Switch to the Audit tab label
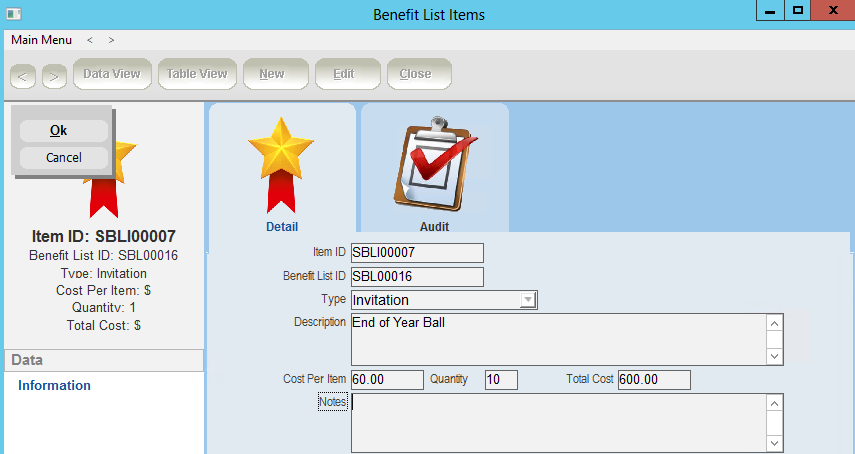The image size is (855, 454). (434, 227)
